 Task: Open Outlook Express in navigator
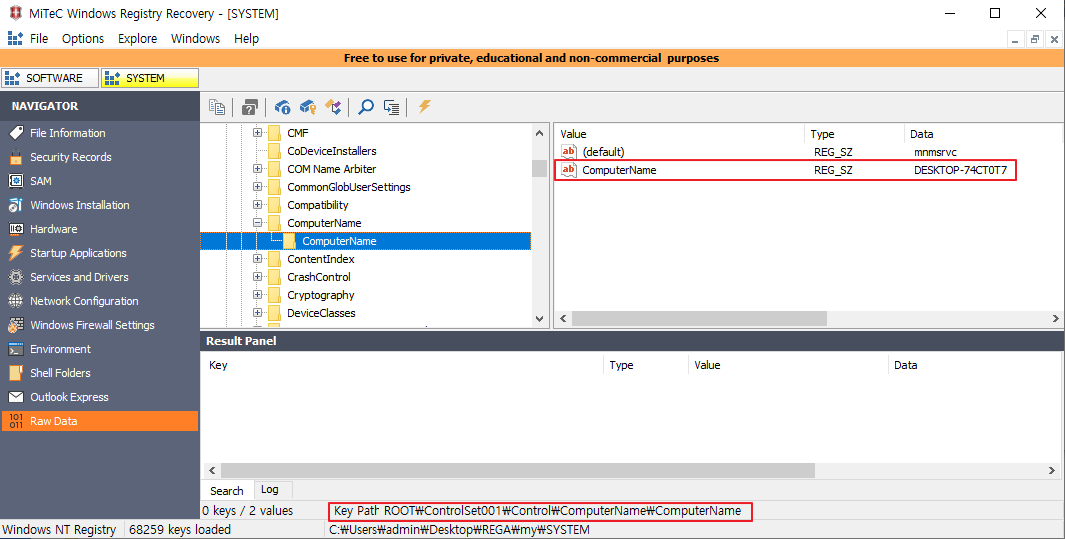[x=99, y=397]
